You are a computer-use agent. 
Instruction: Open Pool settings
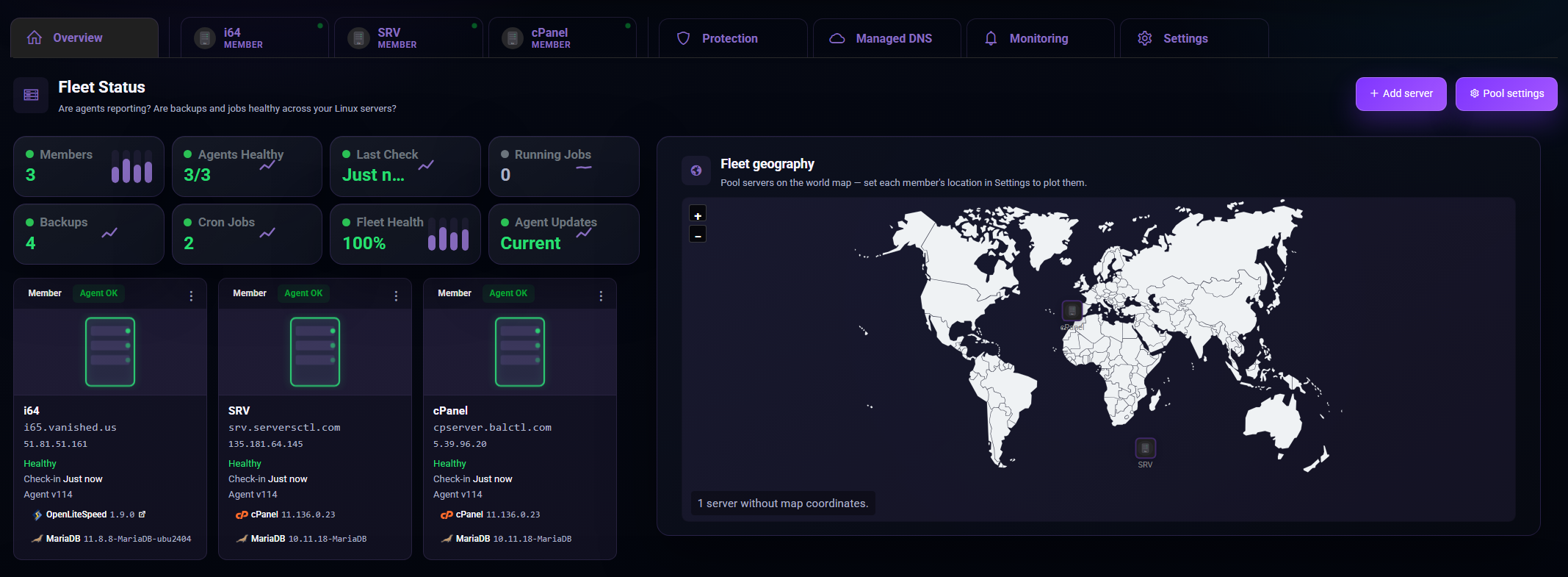pyautogui.click(x=1506, y=94)
